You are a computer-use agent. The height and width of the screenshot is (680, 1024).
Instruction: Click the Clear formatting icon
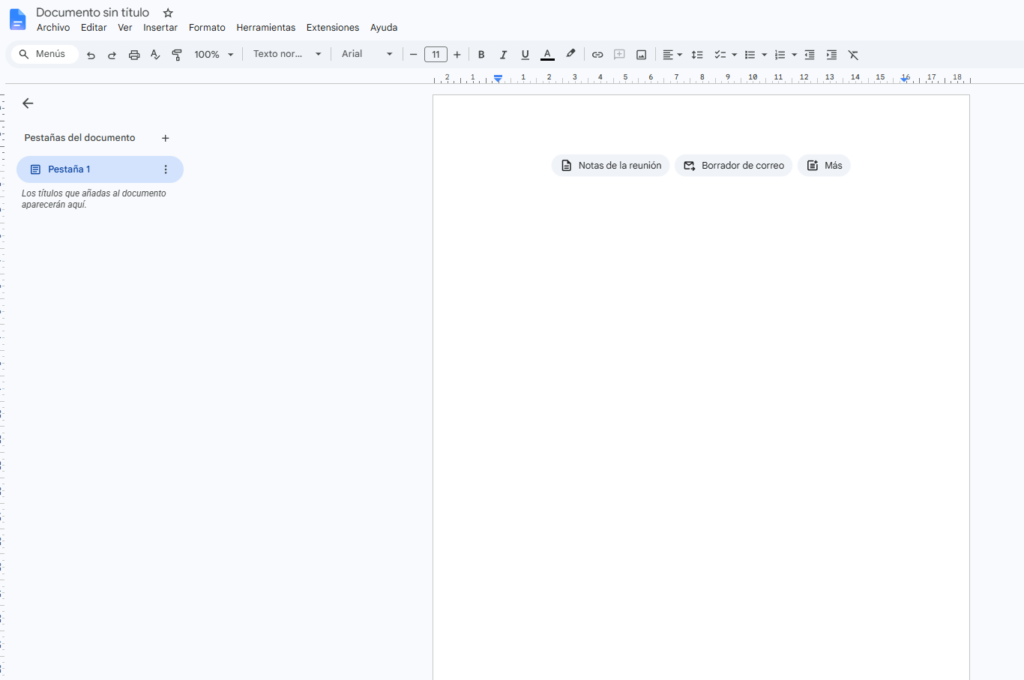(853, 55)
